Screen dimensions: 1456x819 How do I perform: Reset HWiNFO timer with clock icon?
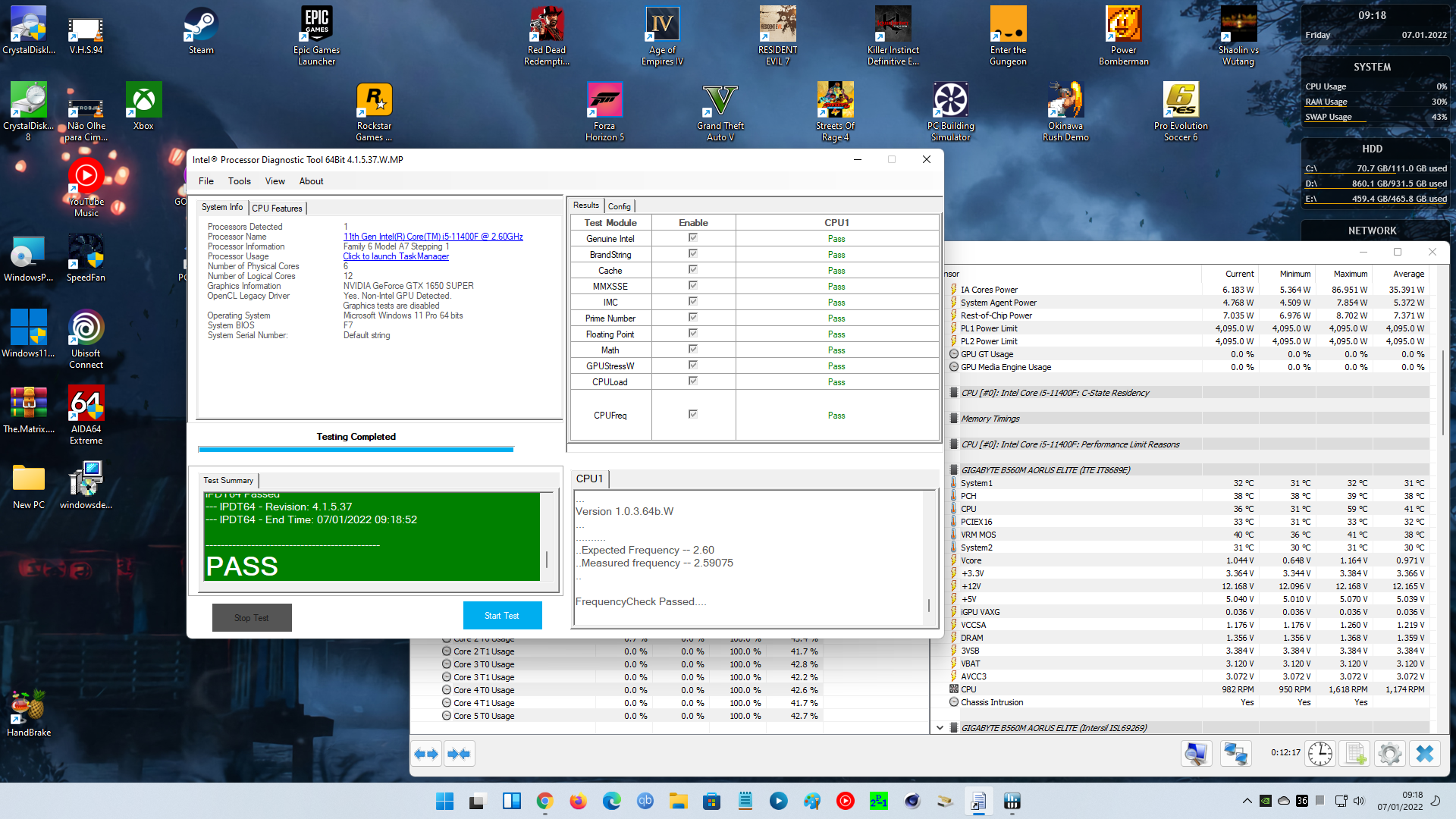coord(1319,754)
